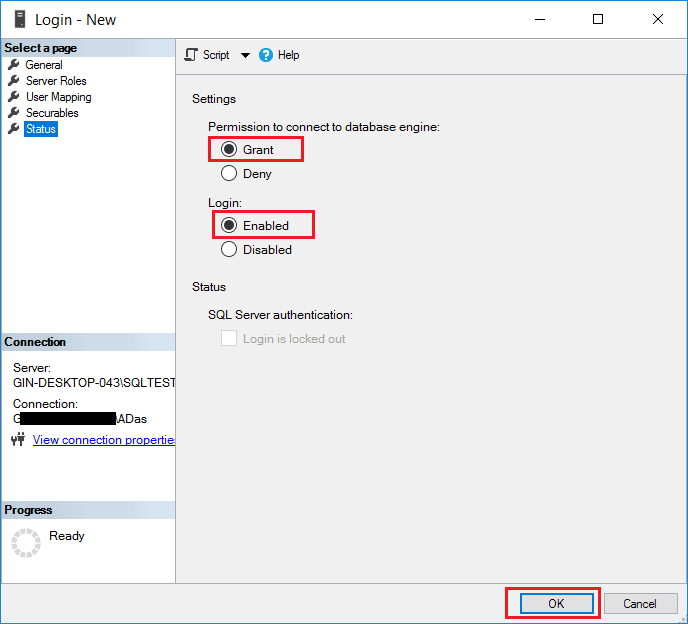Screen dimensions: 688x624
Task: Open the User Mapping page
Action: [59, 97]
